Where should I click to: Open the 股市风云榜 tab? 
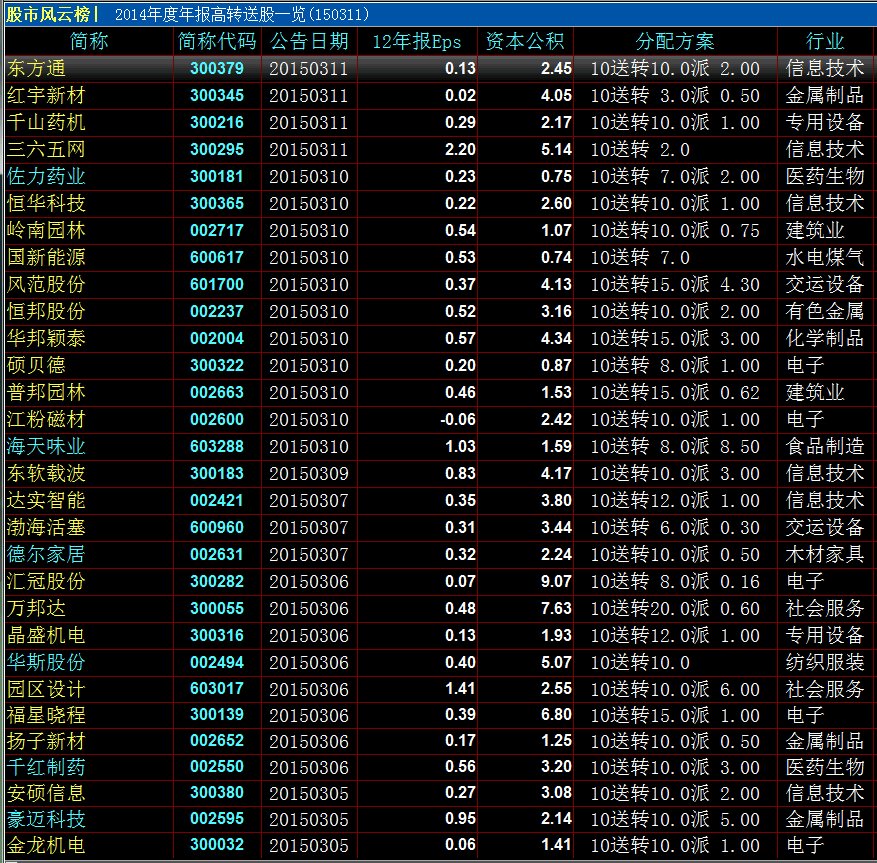tap(50, 14)
